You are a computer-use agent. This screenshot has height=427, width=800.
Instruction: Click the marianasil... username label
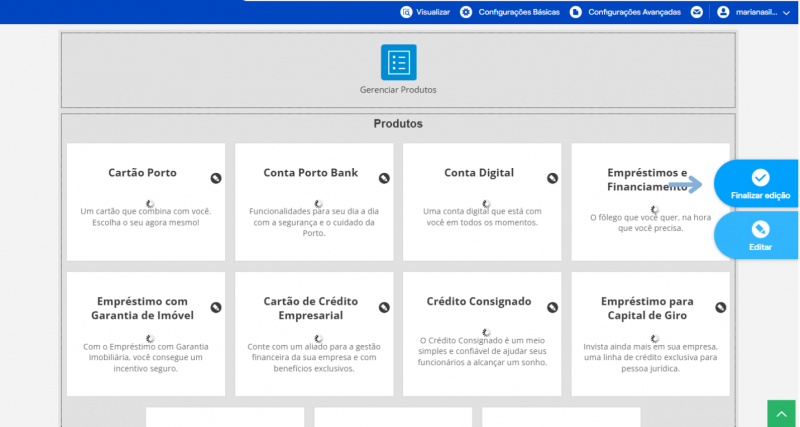pyautogui.click(x=756, y=12)
